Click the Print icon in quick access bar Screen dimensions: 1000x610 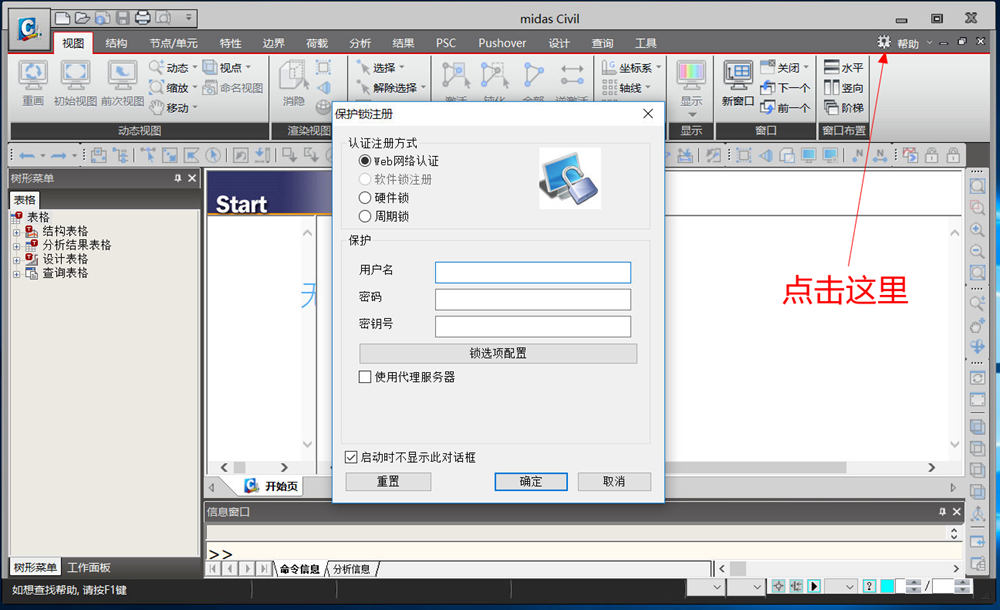(143, 18)
